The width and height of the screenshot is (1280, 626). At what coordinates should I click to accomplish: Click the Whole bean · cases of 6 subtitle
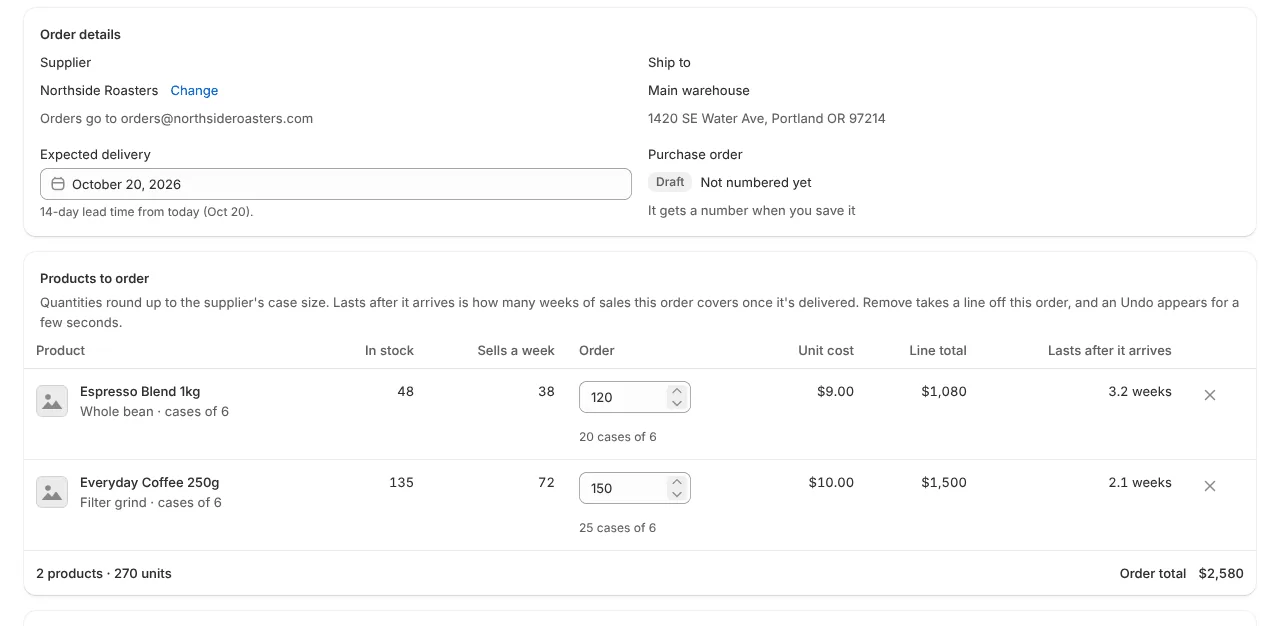pyautogui.click(x=154, y=411)
